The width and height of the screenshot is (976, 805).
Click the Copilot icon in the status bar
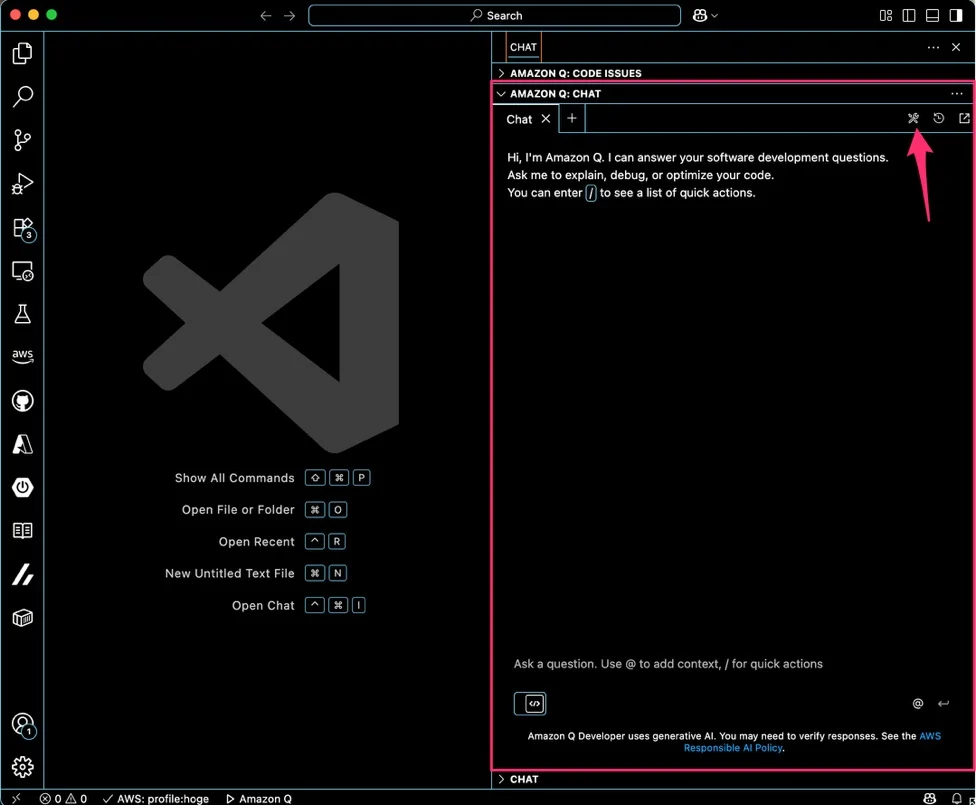(x=929, y=798)
